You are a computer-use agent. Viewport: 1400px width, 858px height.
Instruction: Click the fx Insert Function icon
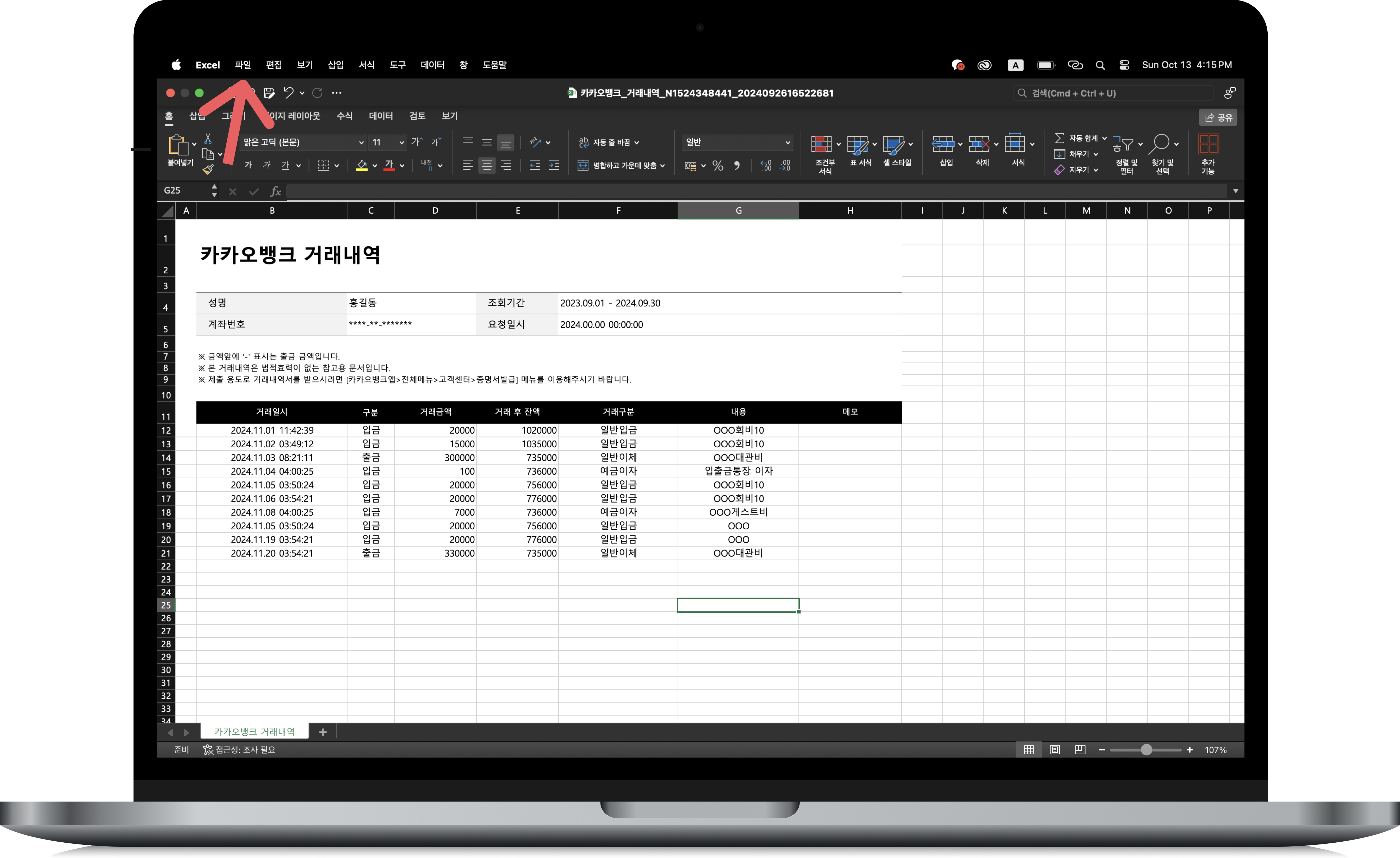tap(276, 191)
